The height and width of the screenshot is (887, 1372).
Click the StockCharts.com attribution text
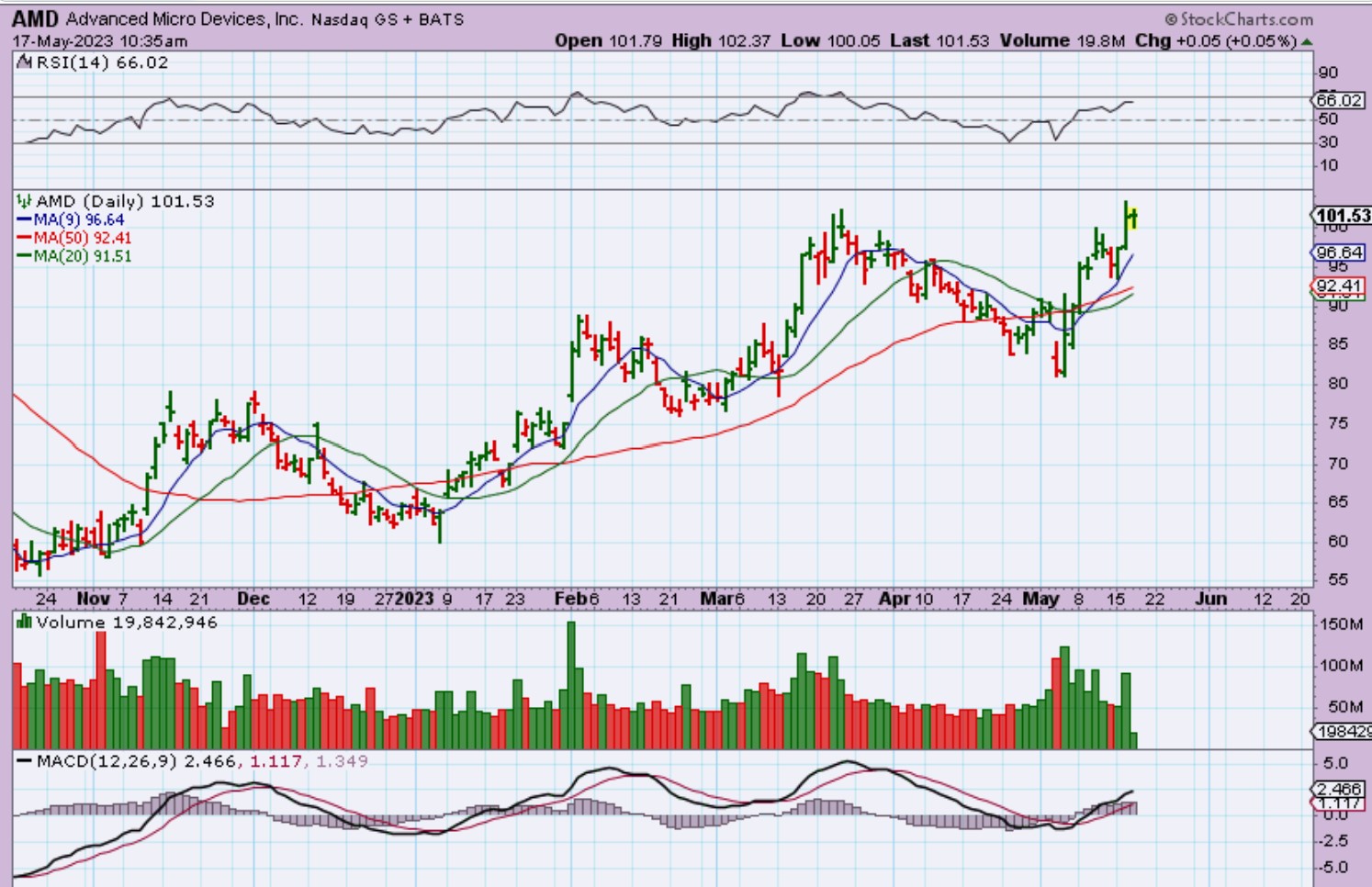(x=1239, y=18)
